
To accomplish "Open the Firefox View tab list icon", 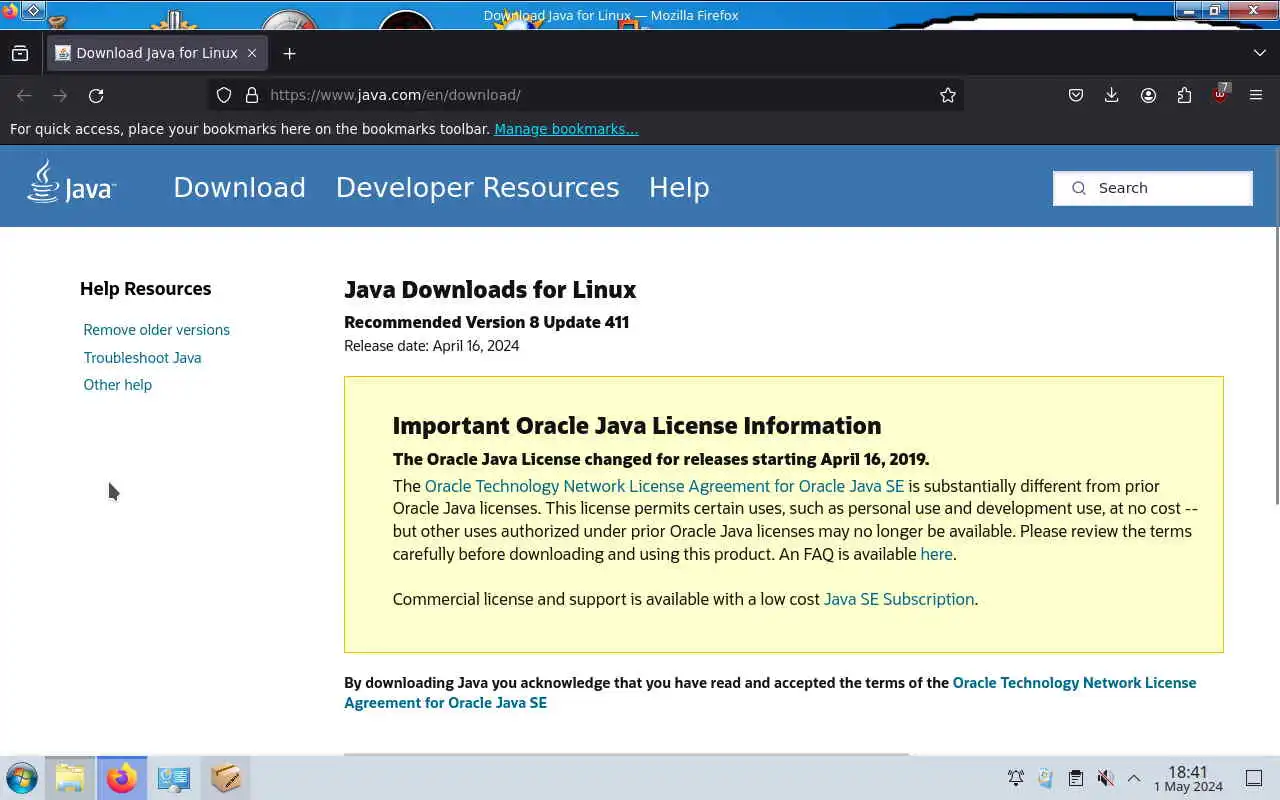I will click(20, 53).
